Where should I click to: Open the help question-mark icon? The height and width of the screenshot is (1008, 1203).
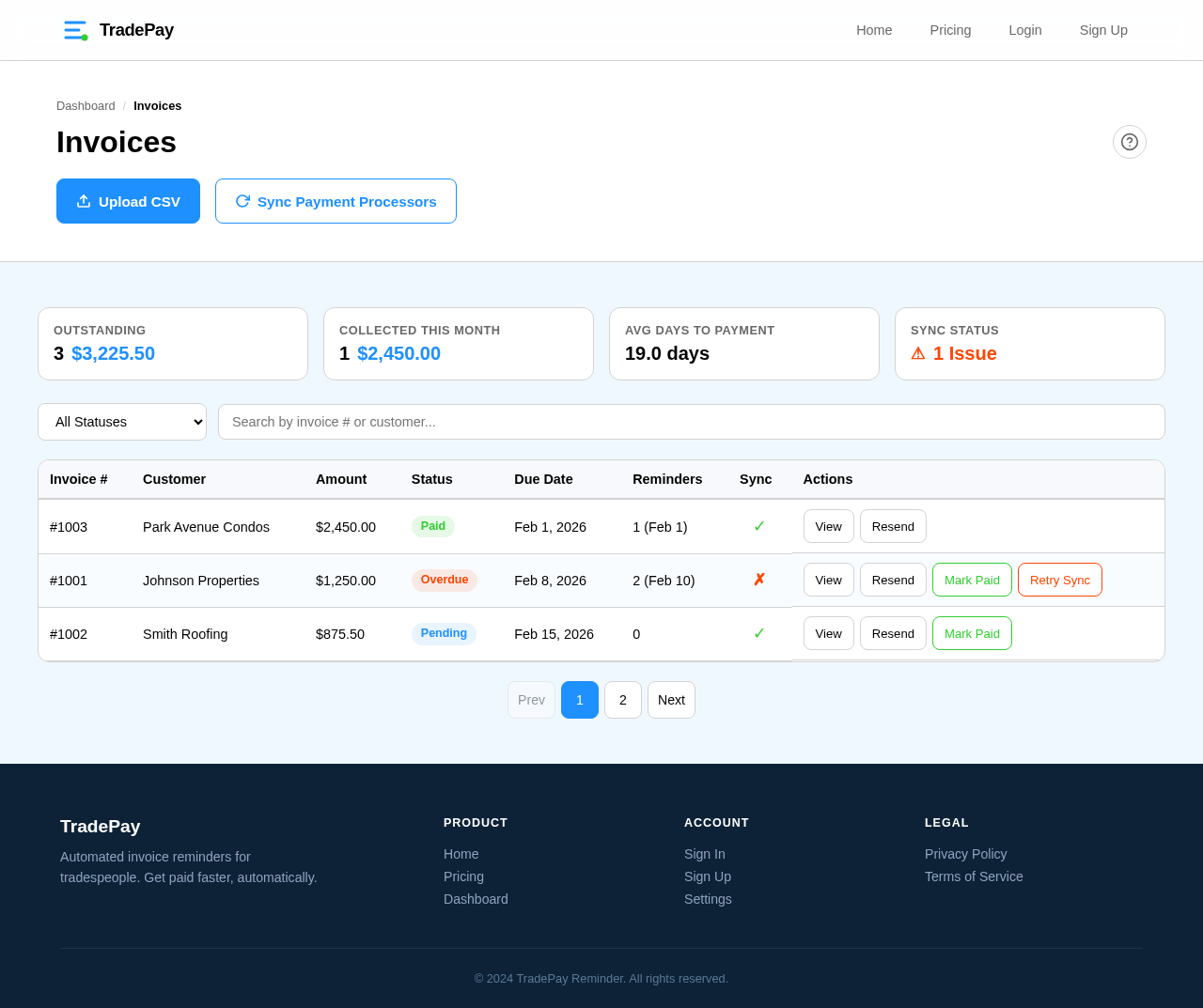[x=1130, y=142]
